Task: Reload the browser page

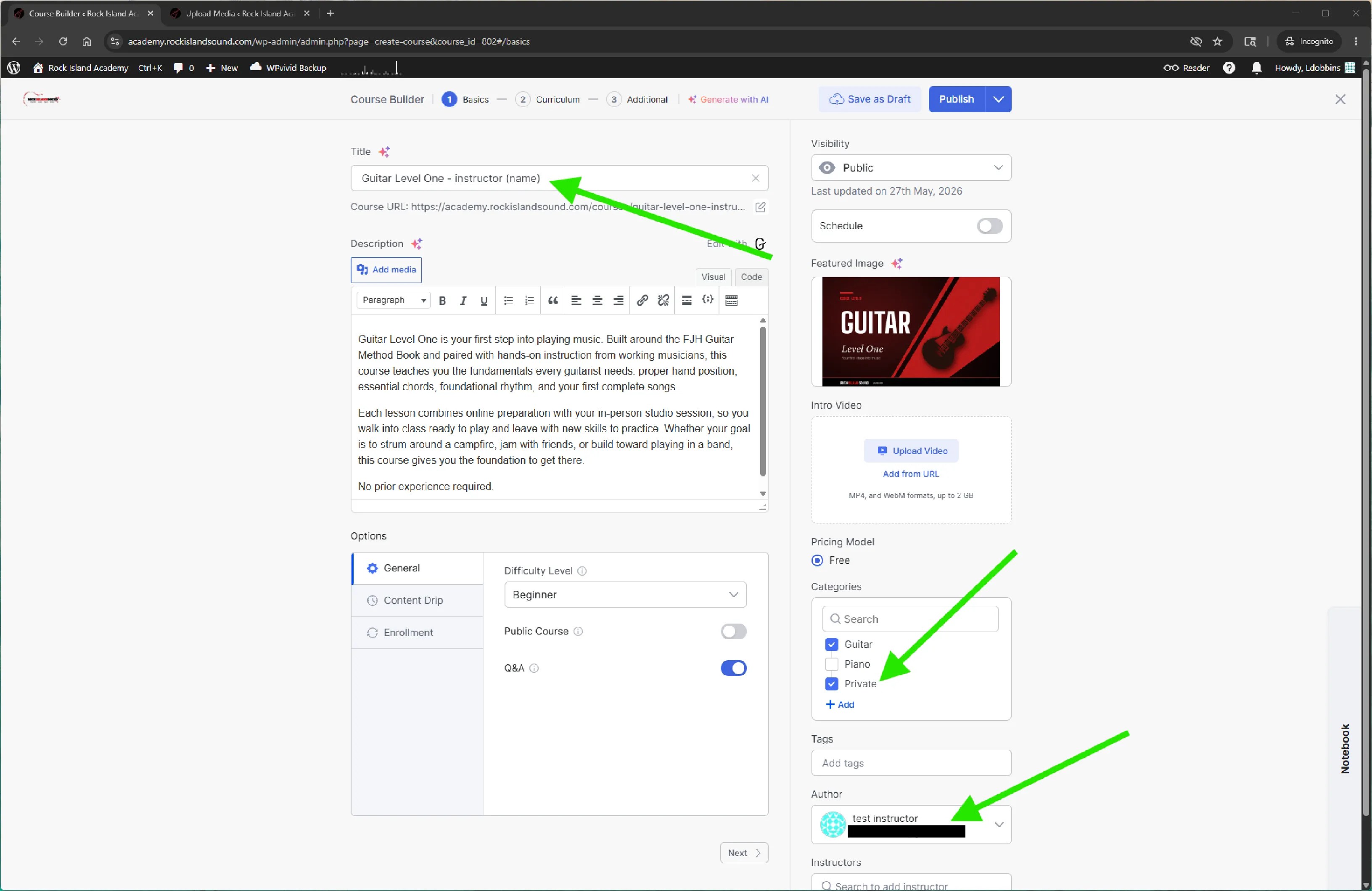Action: pyautogui.click(x=63, y=42)
